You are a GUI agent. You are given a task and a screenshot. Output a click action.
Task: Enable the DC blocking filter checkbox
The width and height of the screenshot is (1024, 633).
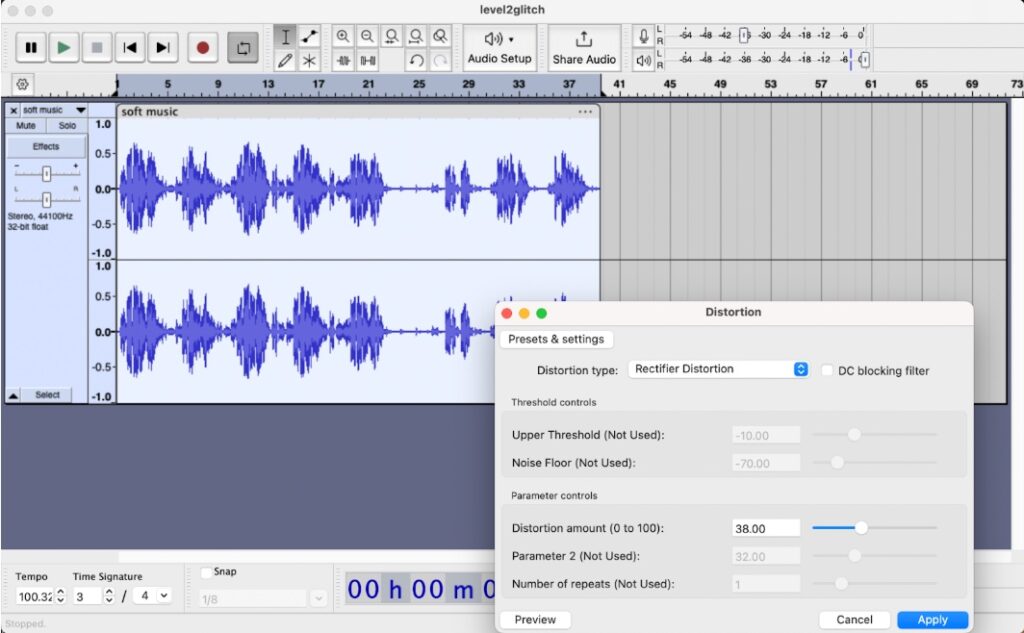[828, 370]
